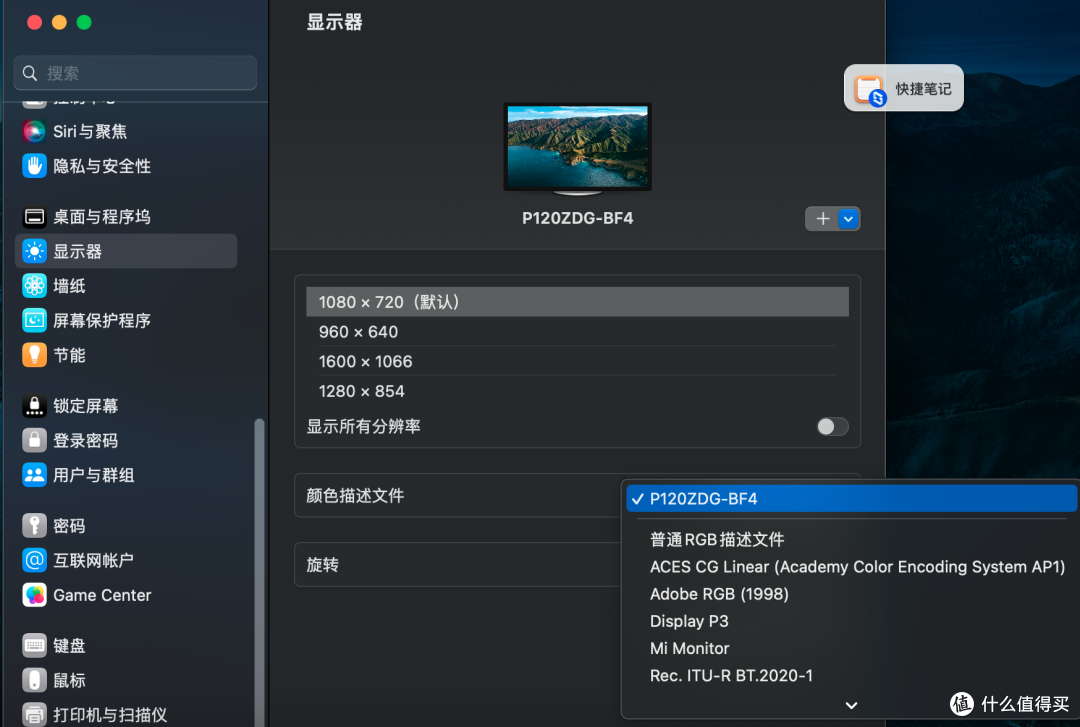Open the 鼠标 mouse icon

click(34, 680)
